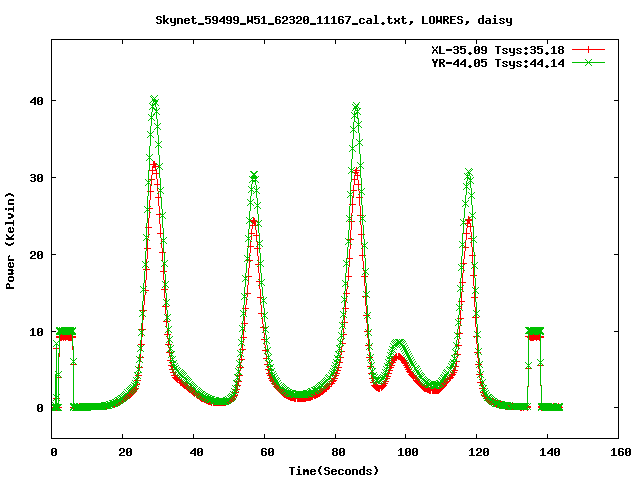Click the 10 tick label on y-axis
The height and width of the screenshot is (480, 640).
point(38,331)
